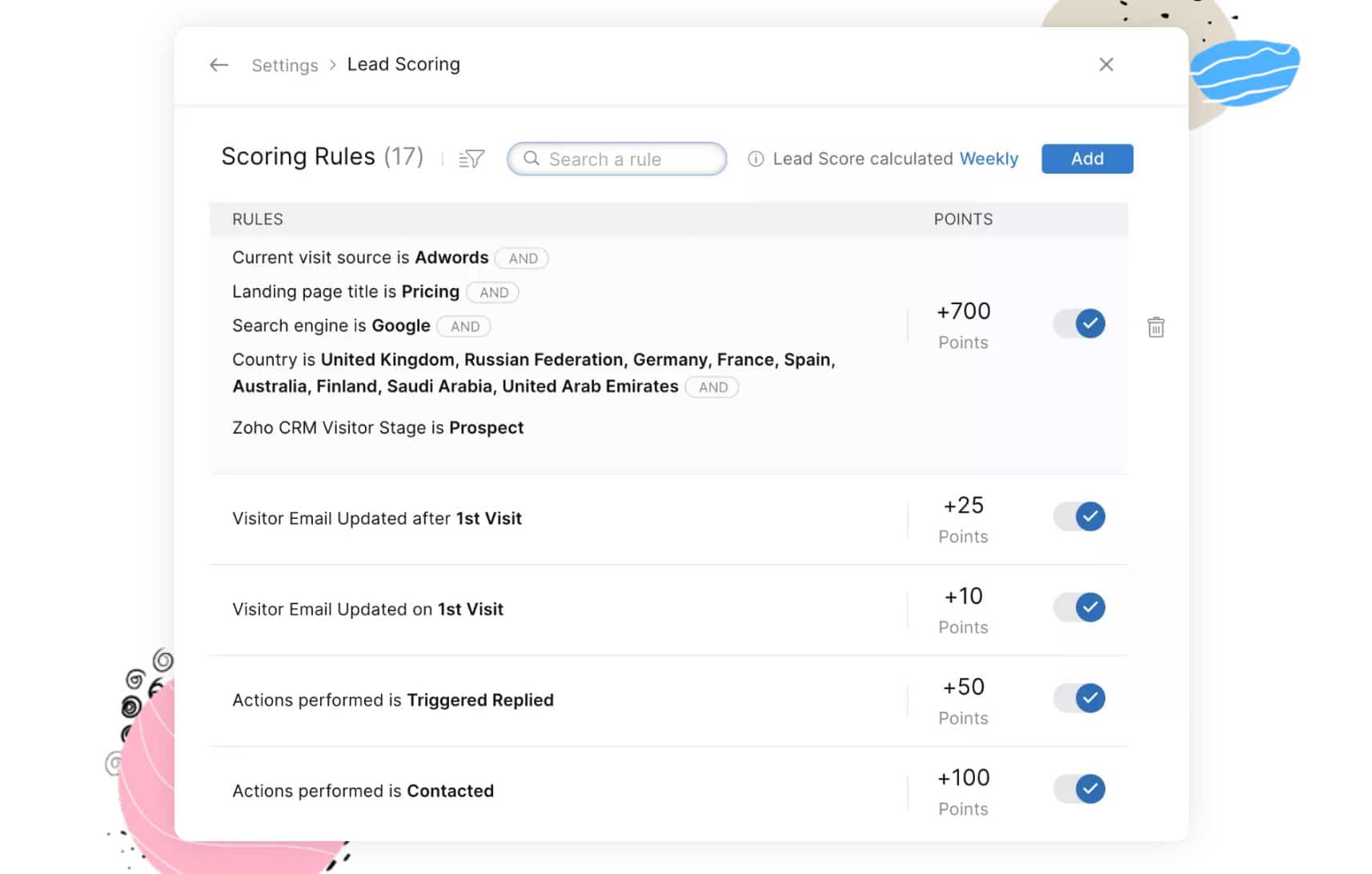Viewport: 1372px width, 874px height.
Task: Focus the Search a rule field
Action: pyautogui.click(x=624, y=159)
